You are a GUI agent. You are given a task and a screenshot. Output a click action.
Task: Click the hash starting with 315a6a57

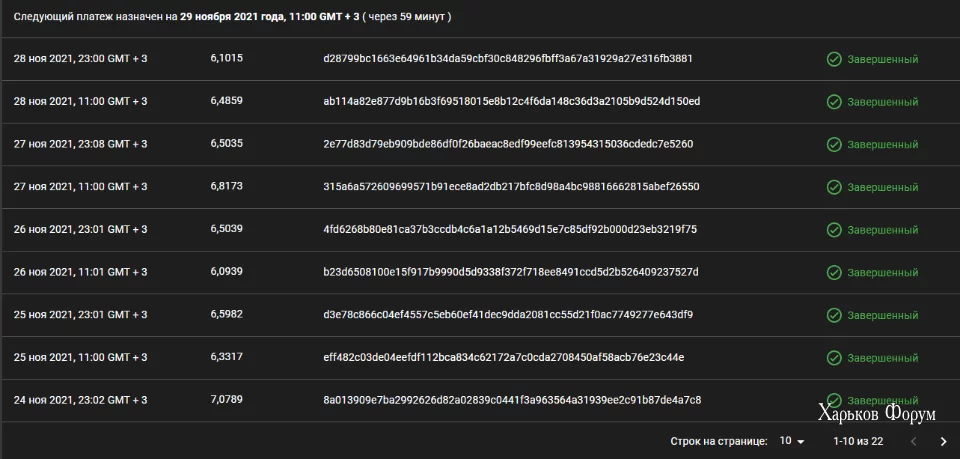pyautogui.click(x=511, y=187)
